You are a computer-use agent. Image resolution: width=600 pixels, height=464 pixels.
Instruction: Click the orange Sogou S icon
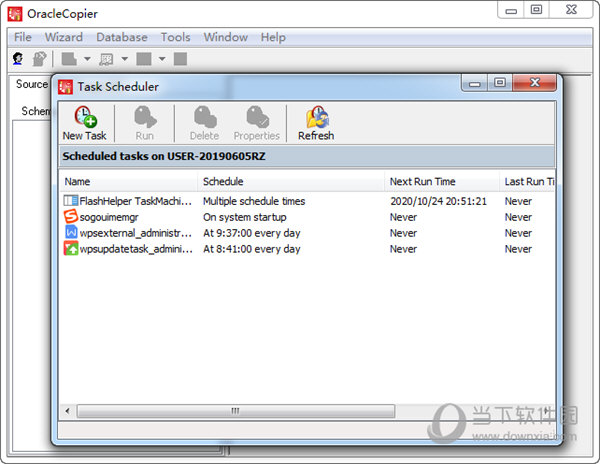(x=70, y=217)
